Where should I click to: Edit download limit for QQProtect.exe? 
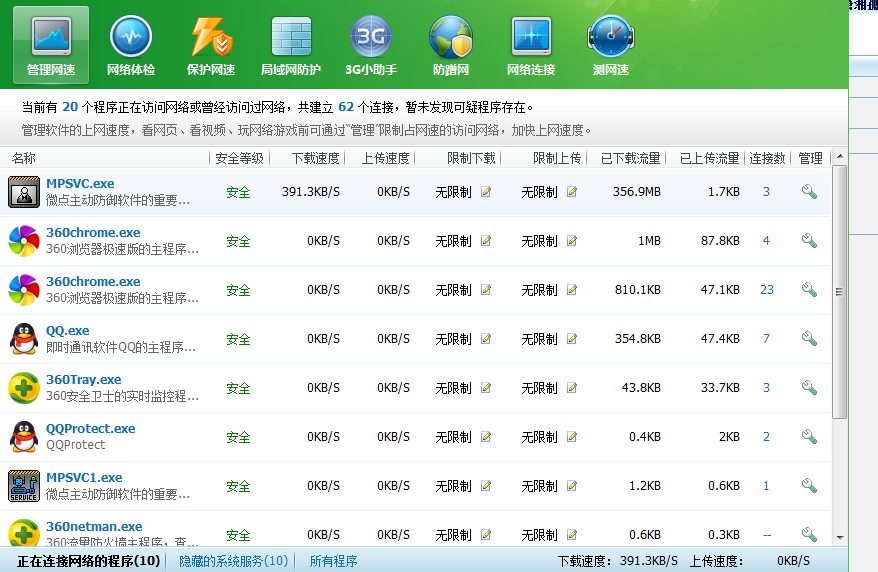coord(486,437)
